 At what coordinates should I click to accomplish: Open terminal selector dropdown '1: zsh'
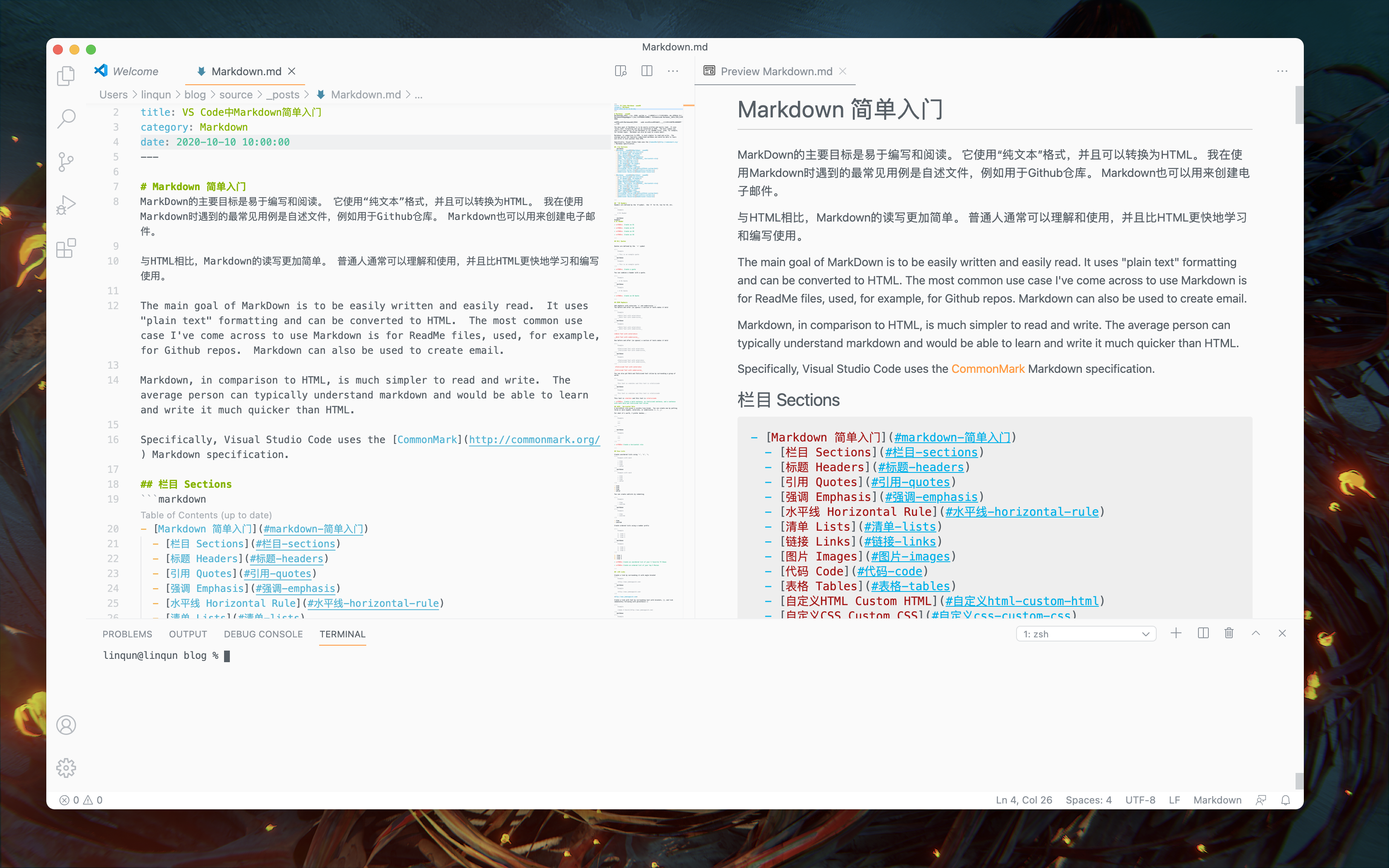click(1086, 634)
